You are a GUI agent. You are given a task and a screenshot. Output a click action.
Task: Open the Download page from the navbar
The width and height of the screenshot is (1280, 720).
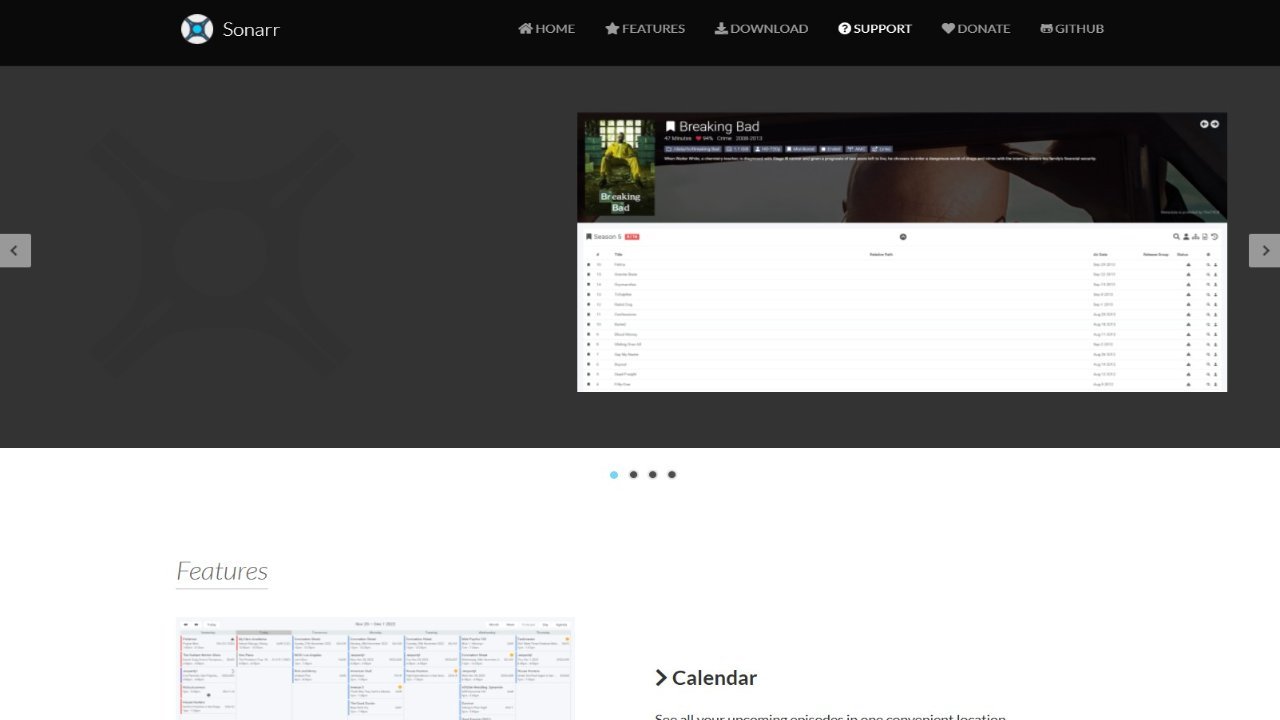761,29
